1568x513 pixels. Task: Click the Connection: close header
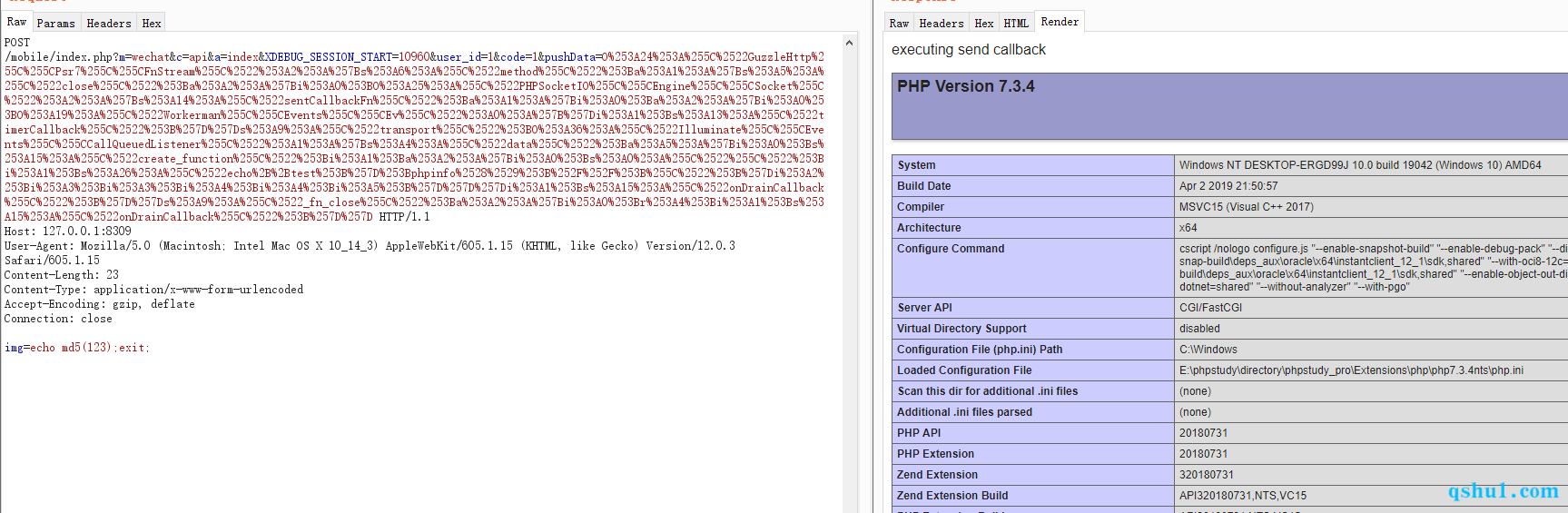58,319
